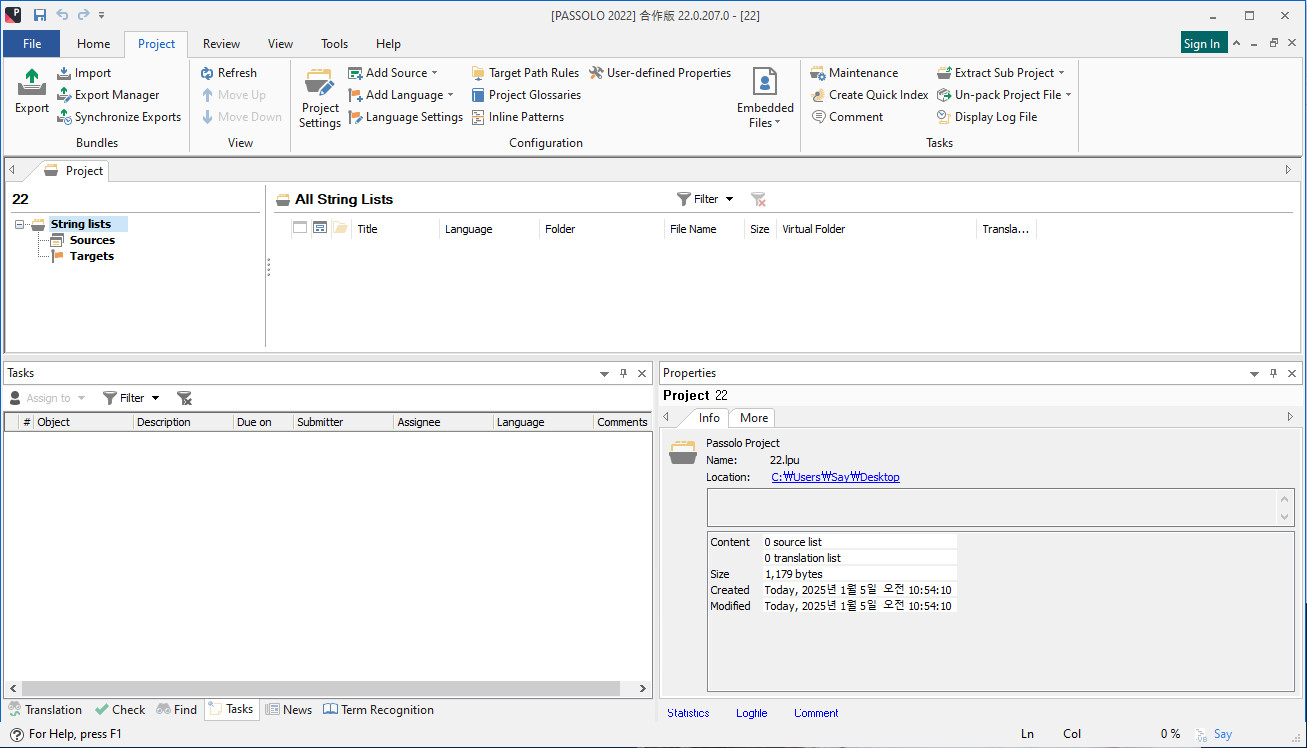Open User-defined Properties
This screenshot has height=748, width=1307.
pyautogui.click(x=660, y=73)
